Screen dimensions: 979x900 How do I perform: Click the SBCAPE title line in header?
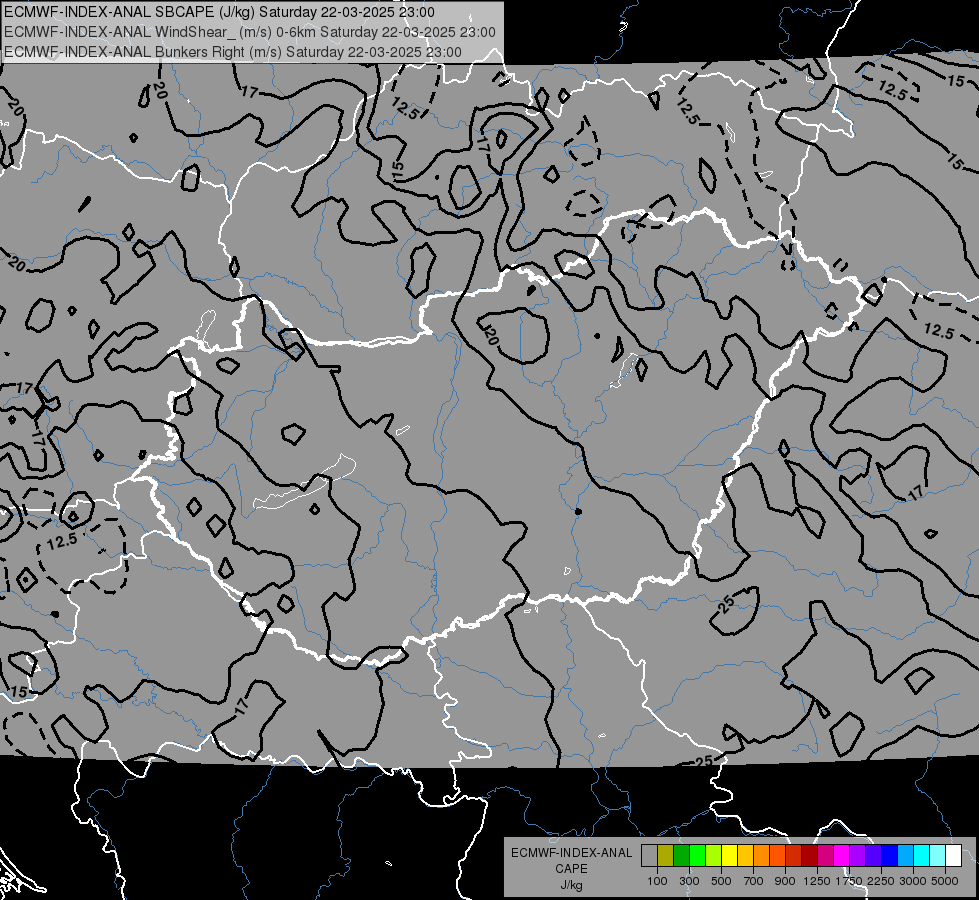coord(219,12)
